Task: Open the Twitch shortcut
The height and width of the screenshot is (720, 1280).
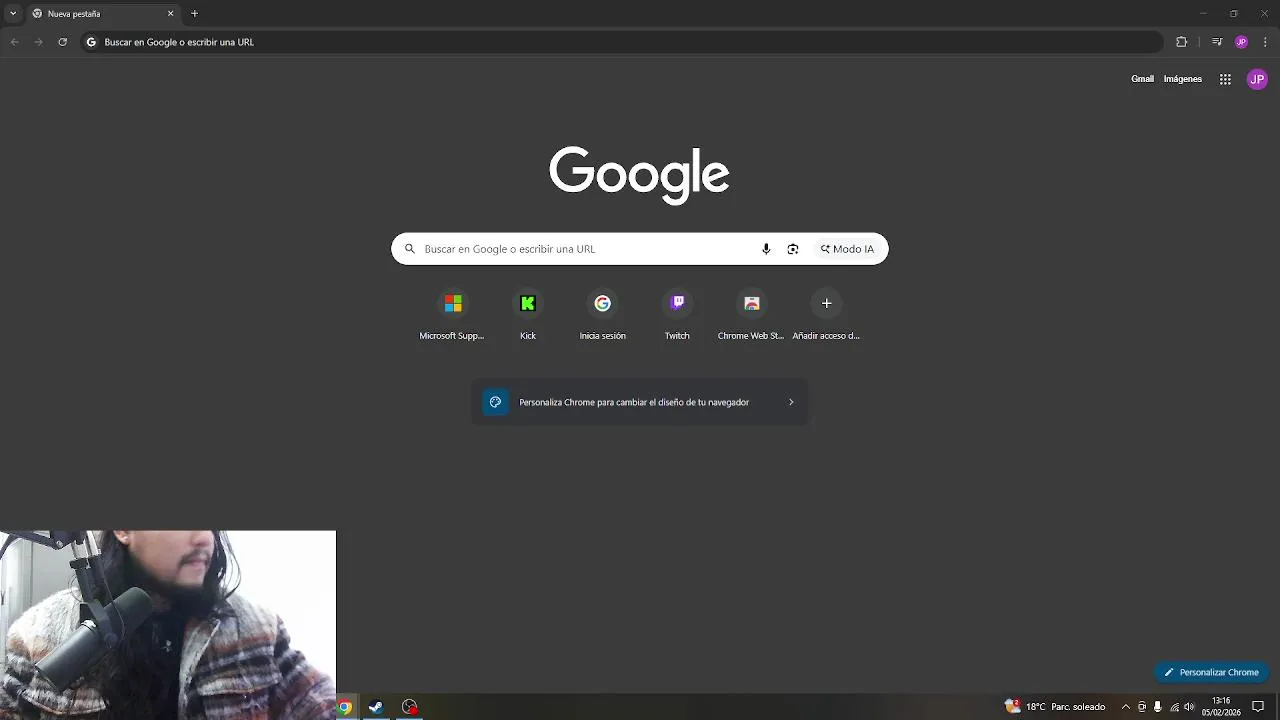Action: [x=677, y=315]
